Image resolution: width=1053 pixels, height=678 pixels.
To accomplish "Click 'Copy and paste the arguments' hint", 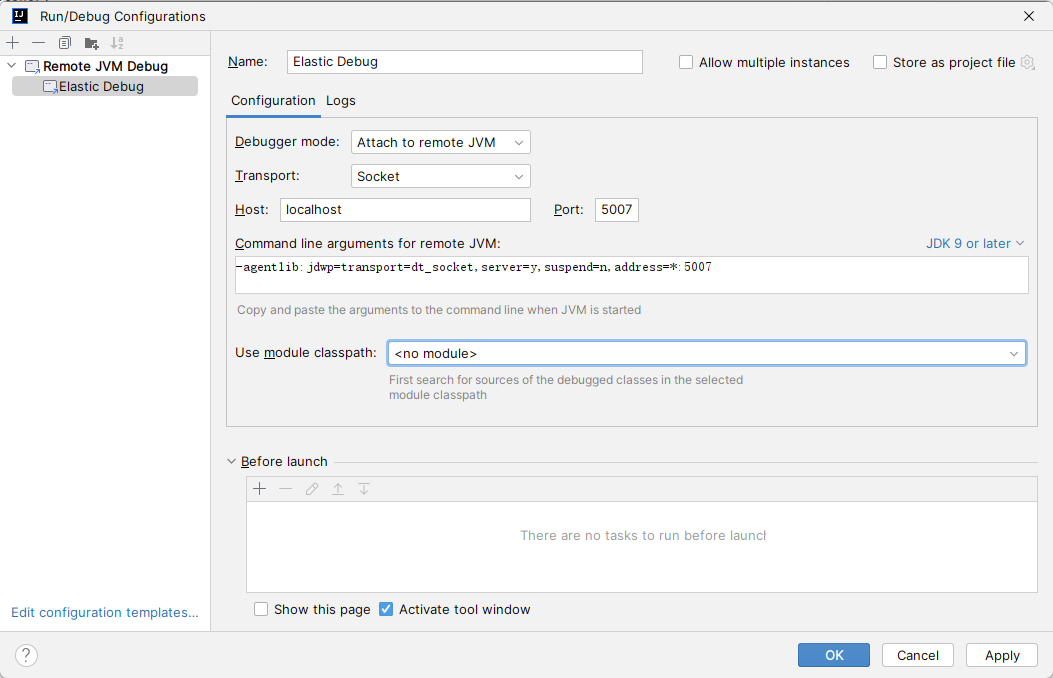I will coord(439,309).
